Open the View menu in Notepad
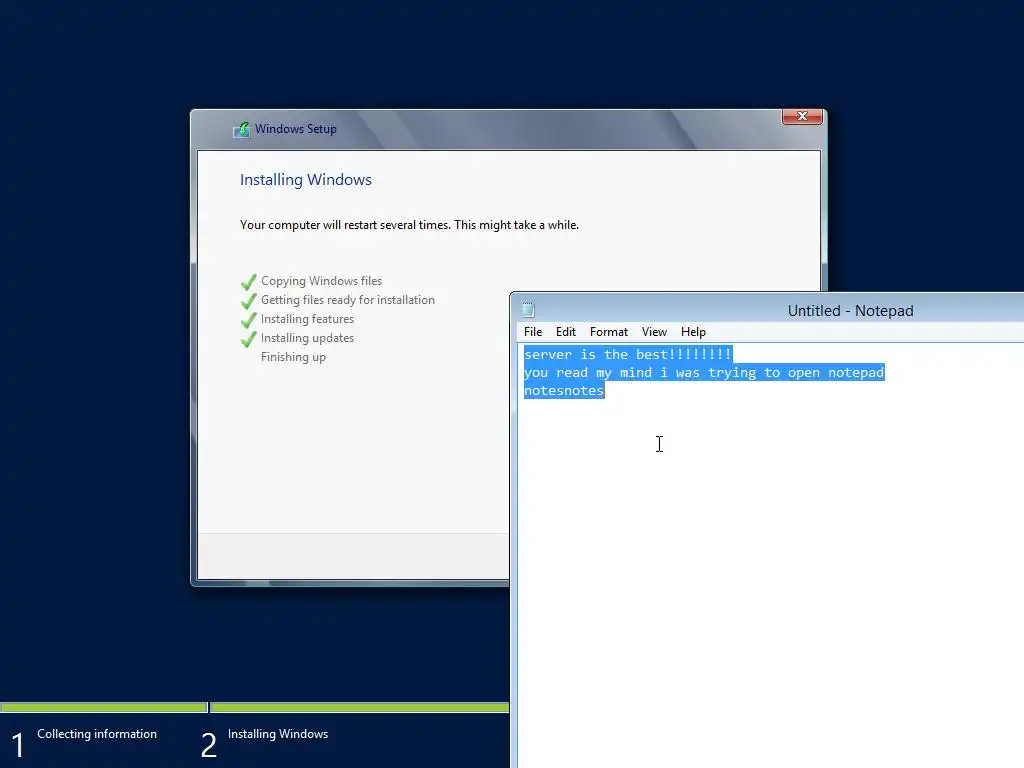 (x=654, y=332)
